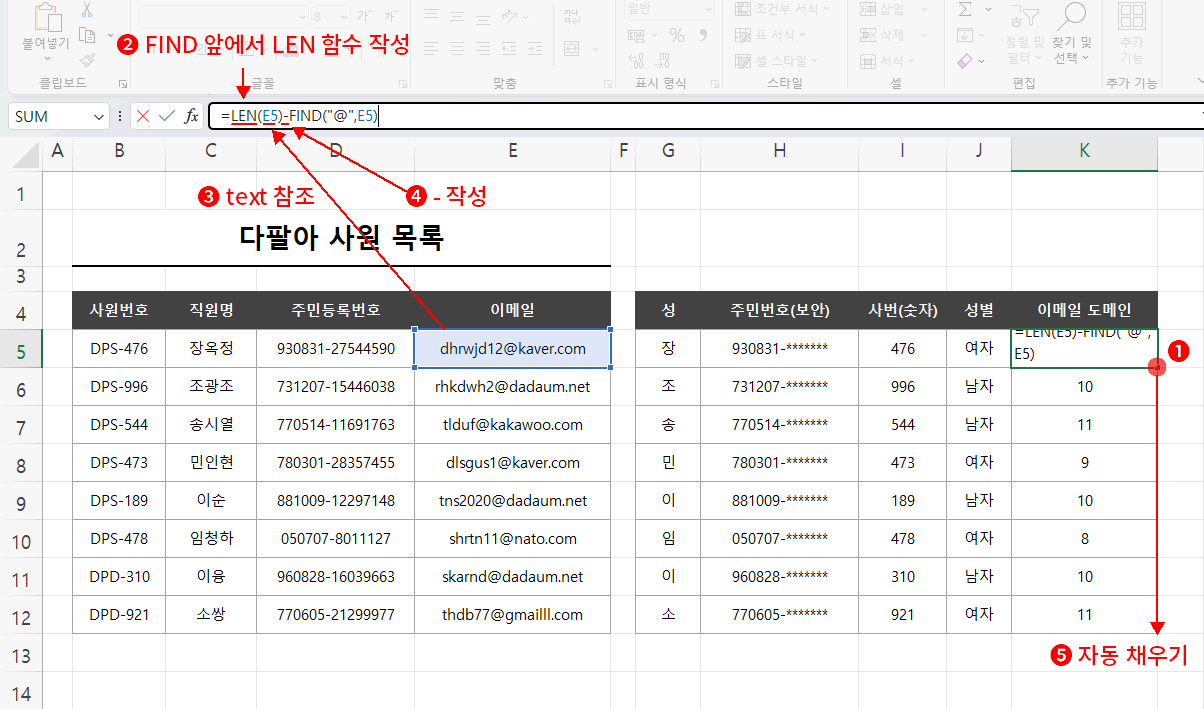The width and height of the screenshot is (1204, 709).
Task: Click the Fill down-arrow icon
Action: coord(964,36)
